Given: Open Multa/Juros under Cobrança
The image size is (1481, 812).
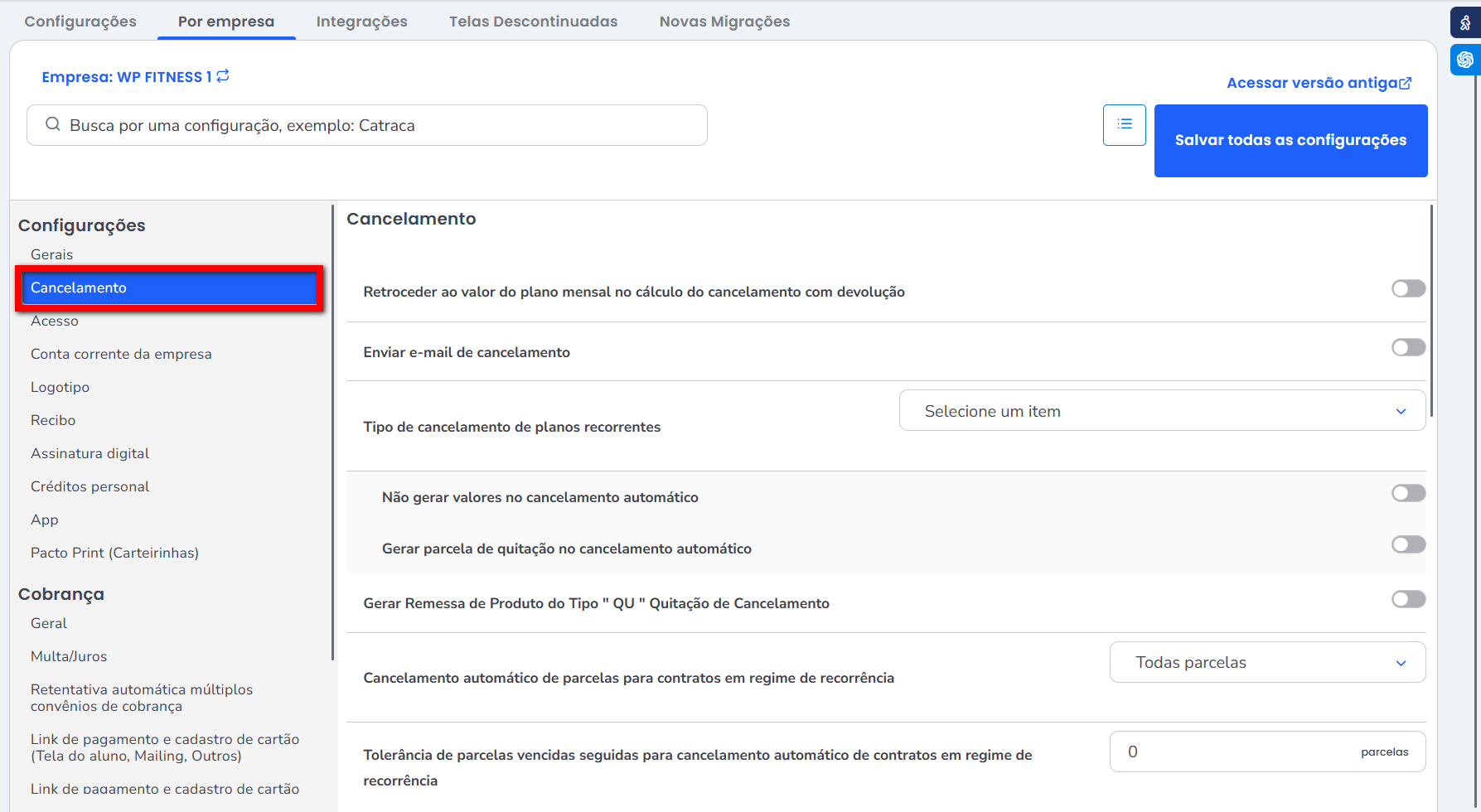Looking at the screenshot, I should pyautogui.click(x=69, y=656).
